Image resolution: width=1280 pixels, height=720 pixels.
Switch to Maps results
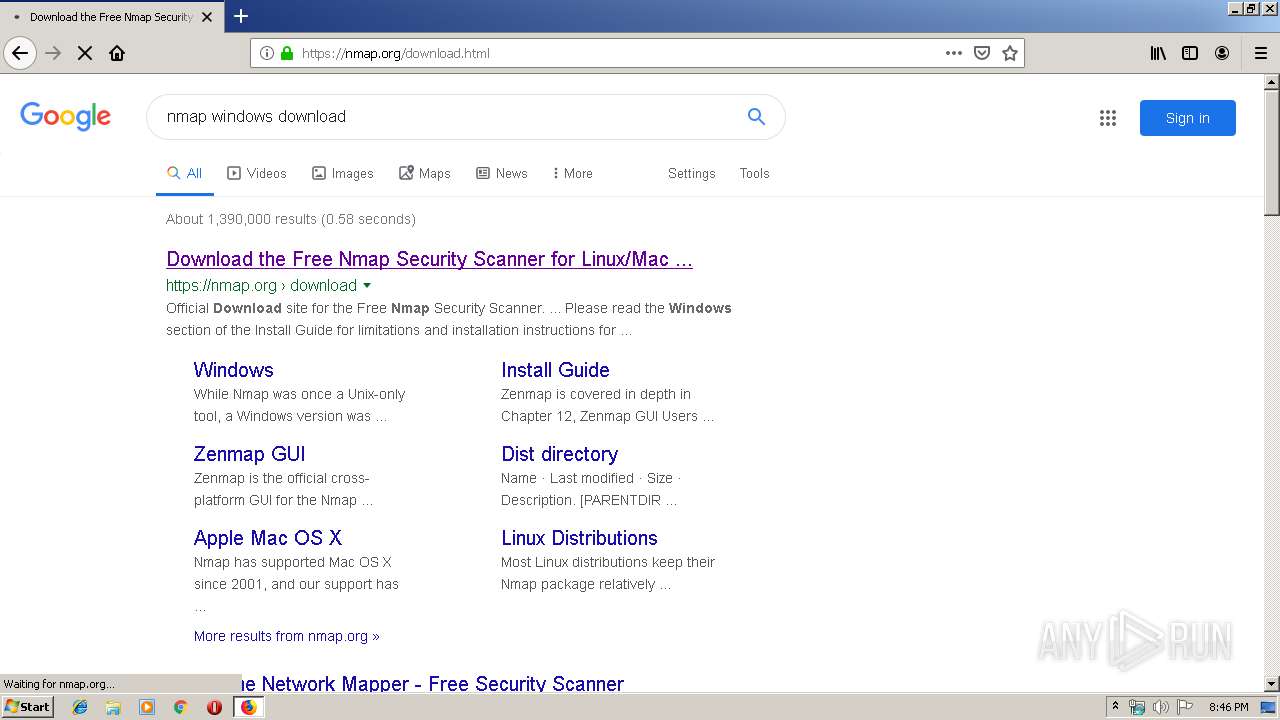click(425, 173)
